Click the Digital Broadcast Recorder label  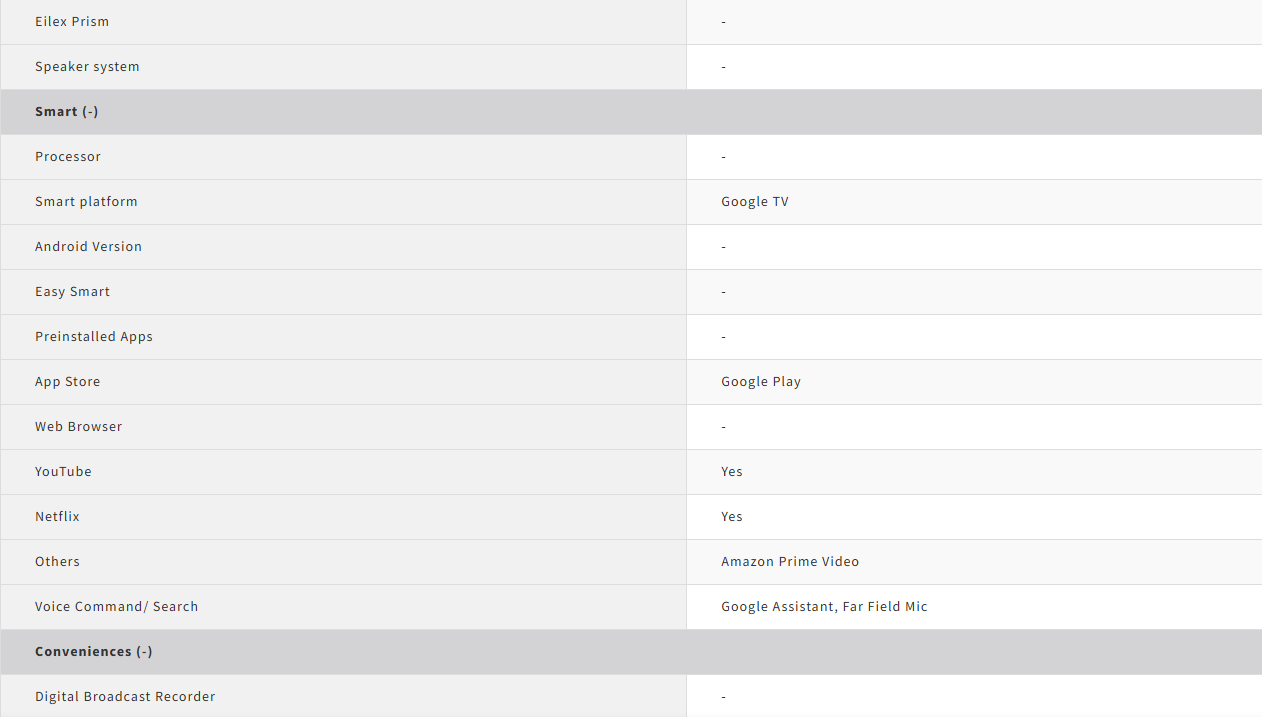click(125, 697)
